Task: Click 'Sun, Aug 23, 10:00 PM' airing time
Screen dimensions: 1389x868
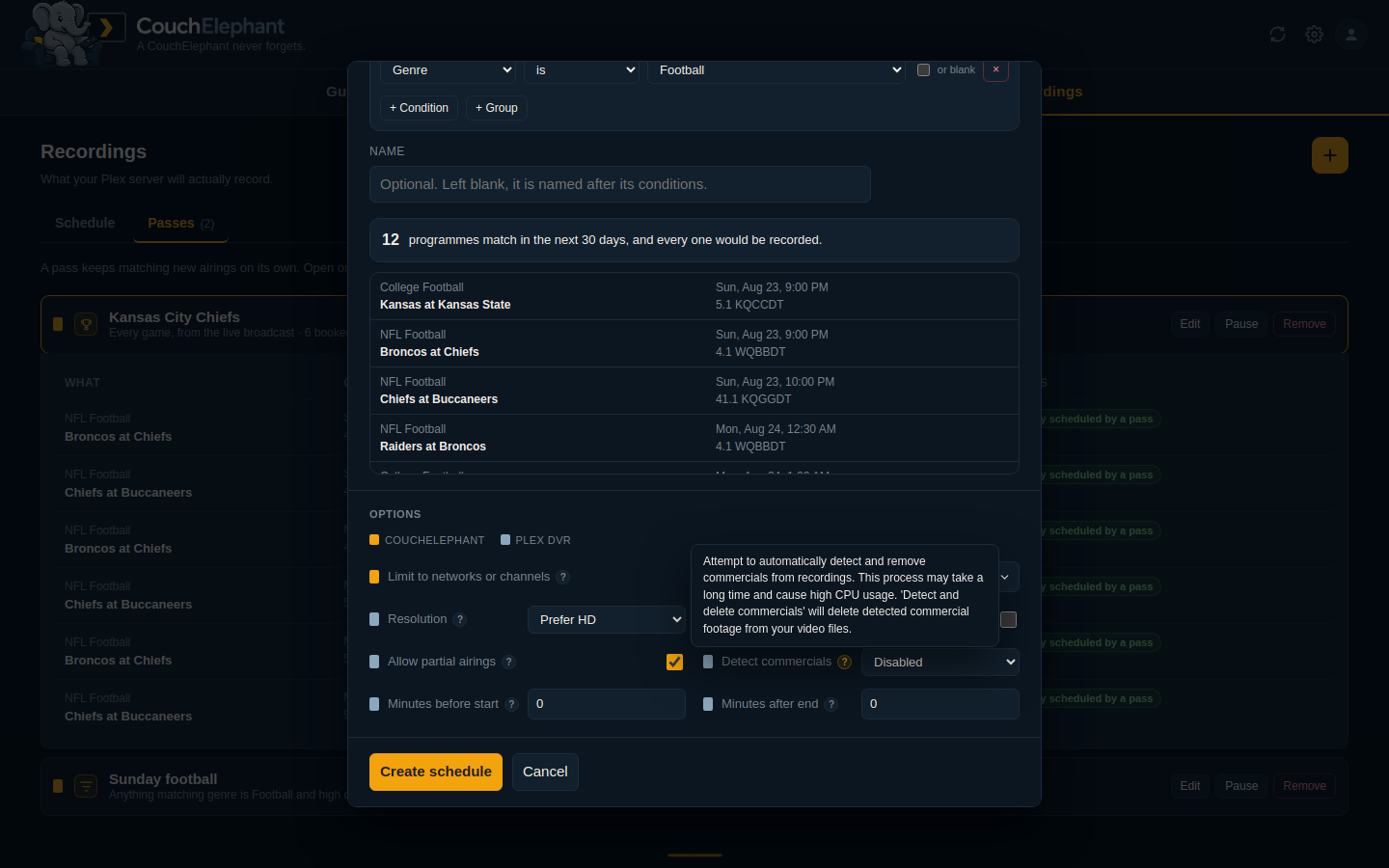Action: pos(776,382)
